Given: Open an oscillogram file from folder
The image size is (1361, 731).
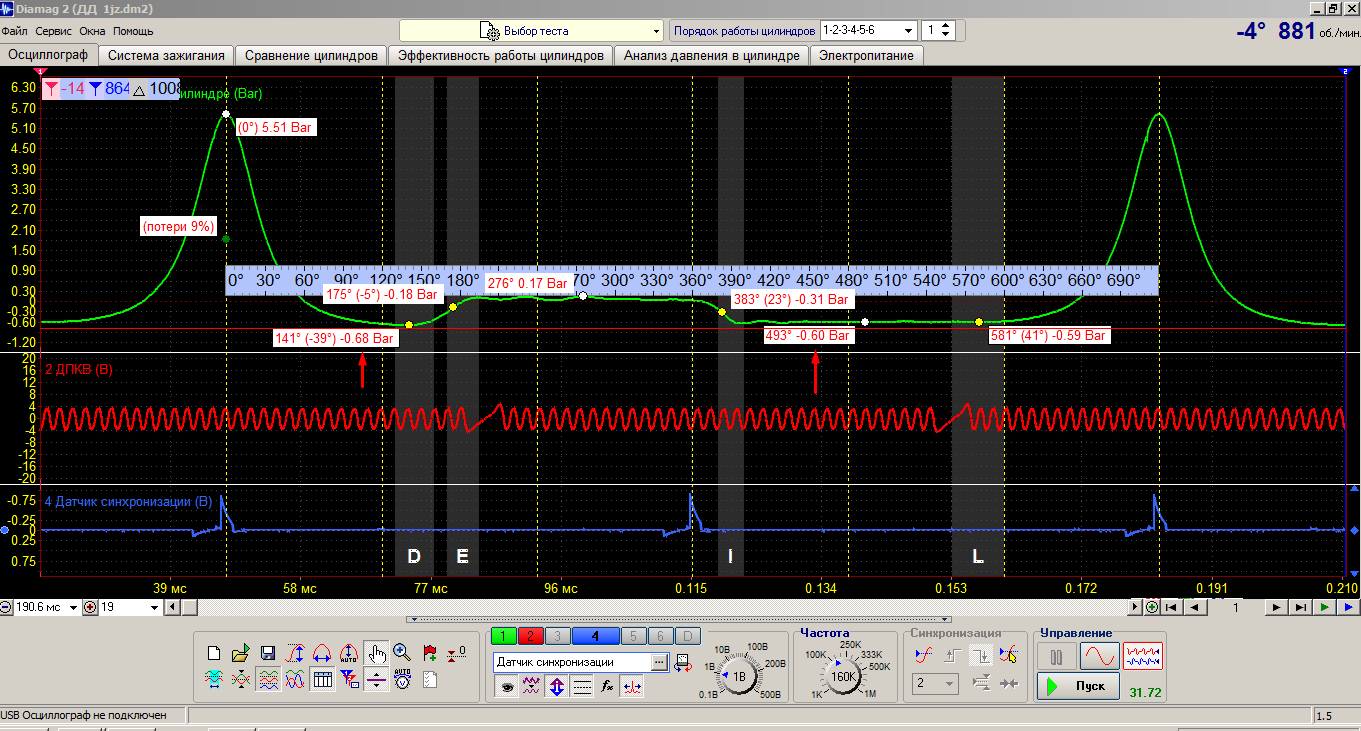Looking at the screenshot, I should [x=240, y=654].
